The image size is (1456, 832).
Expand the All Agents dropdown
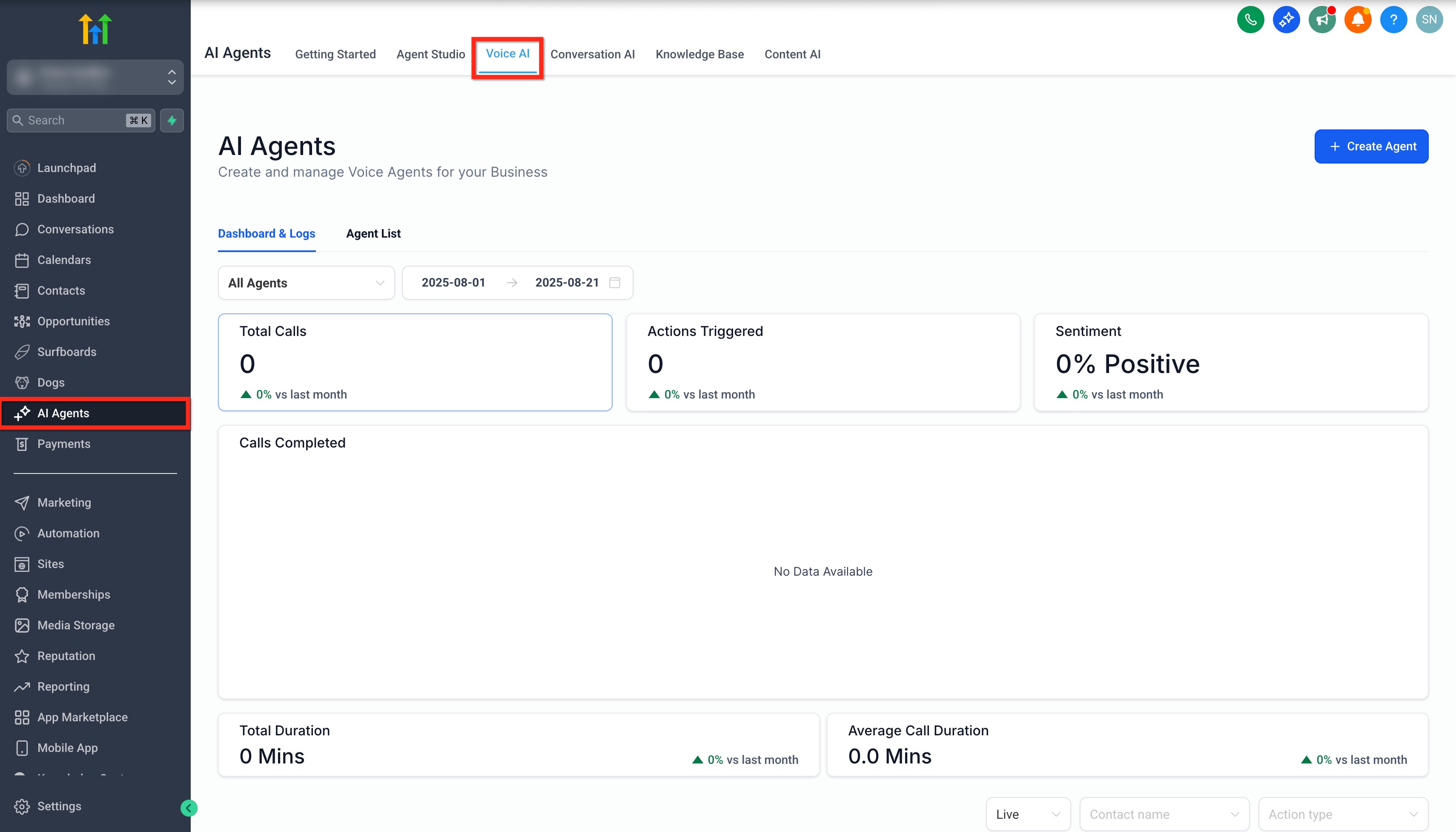click(306, 283)
